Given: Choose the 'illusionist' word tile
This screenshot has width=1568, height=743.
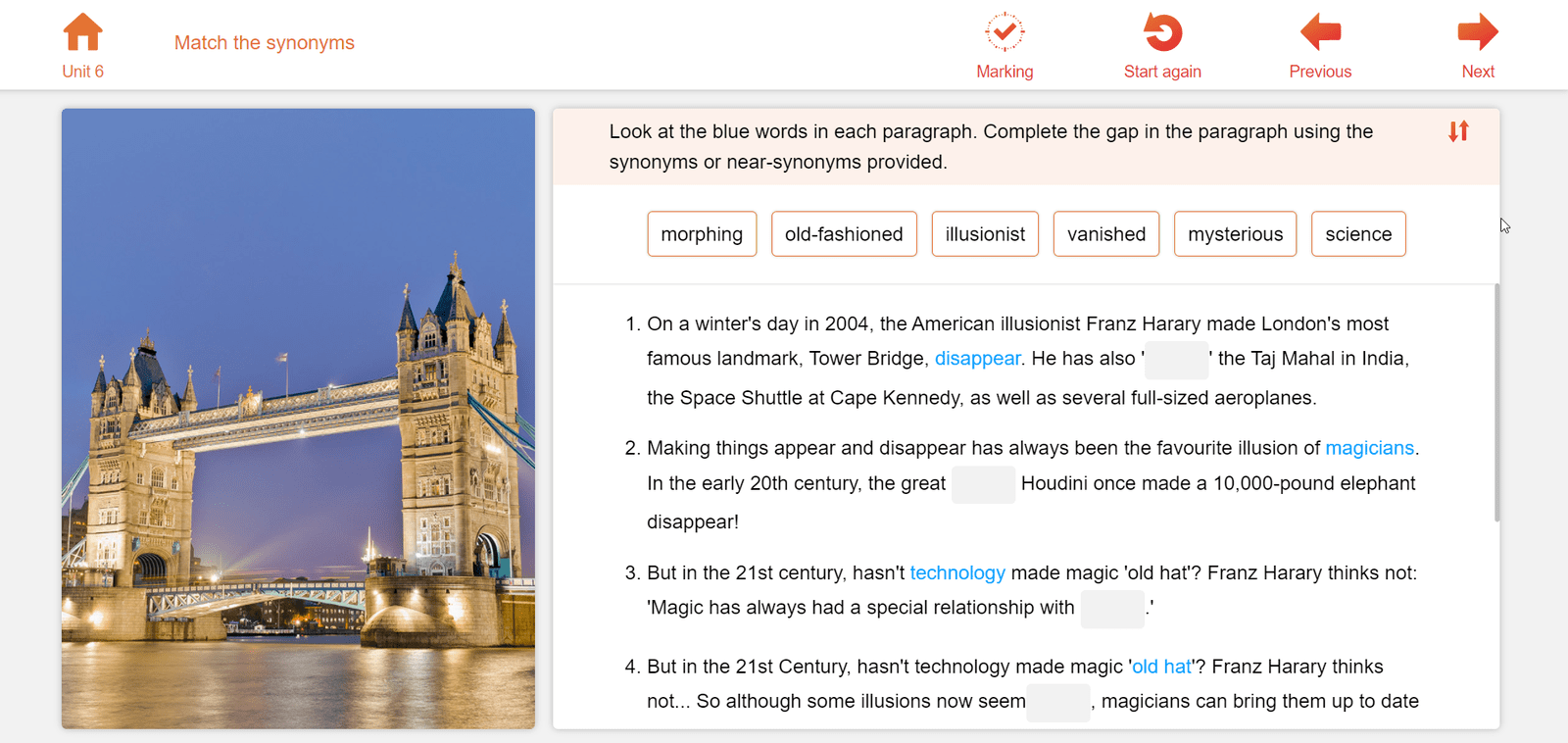Looking at the screenshot, I should pos(985,234).
